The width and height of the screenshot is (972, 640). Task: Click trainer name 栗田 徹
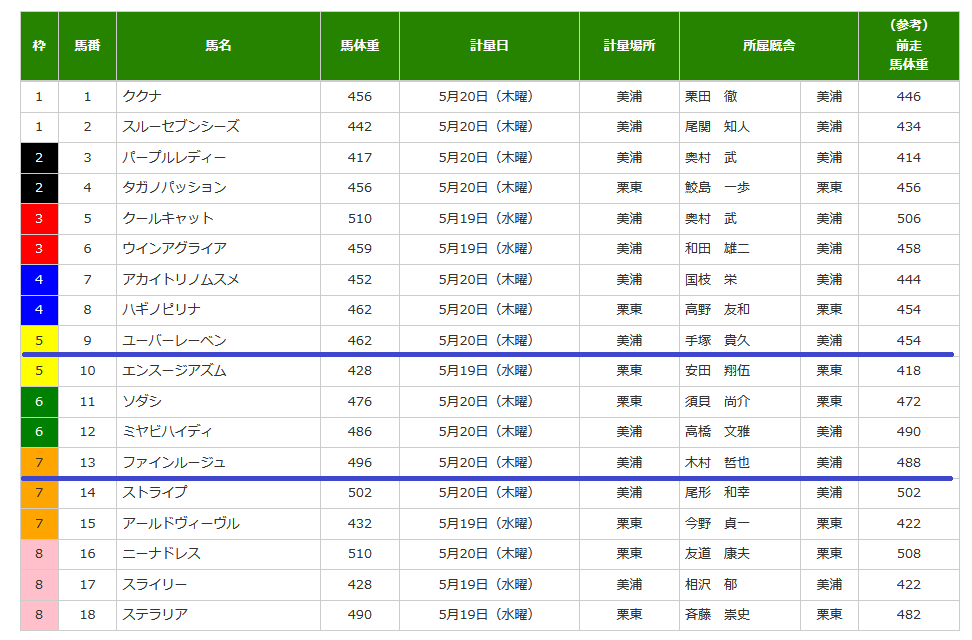(711, 97)
